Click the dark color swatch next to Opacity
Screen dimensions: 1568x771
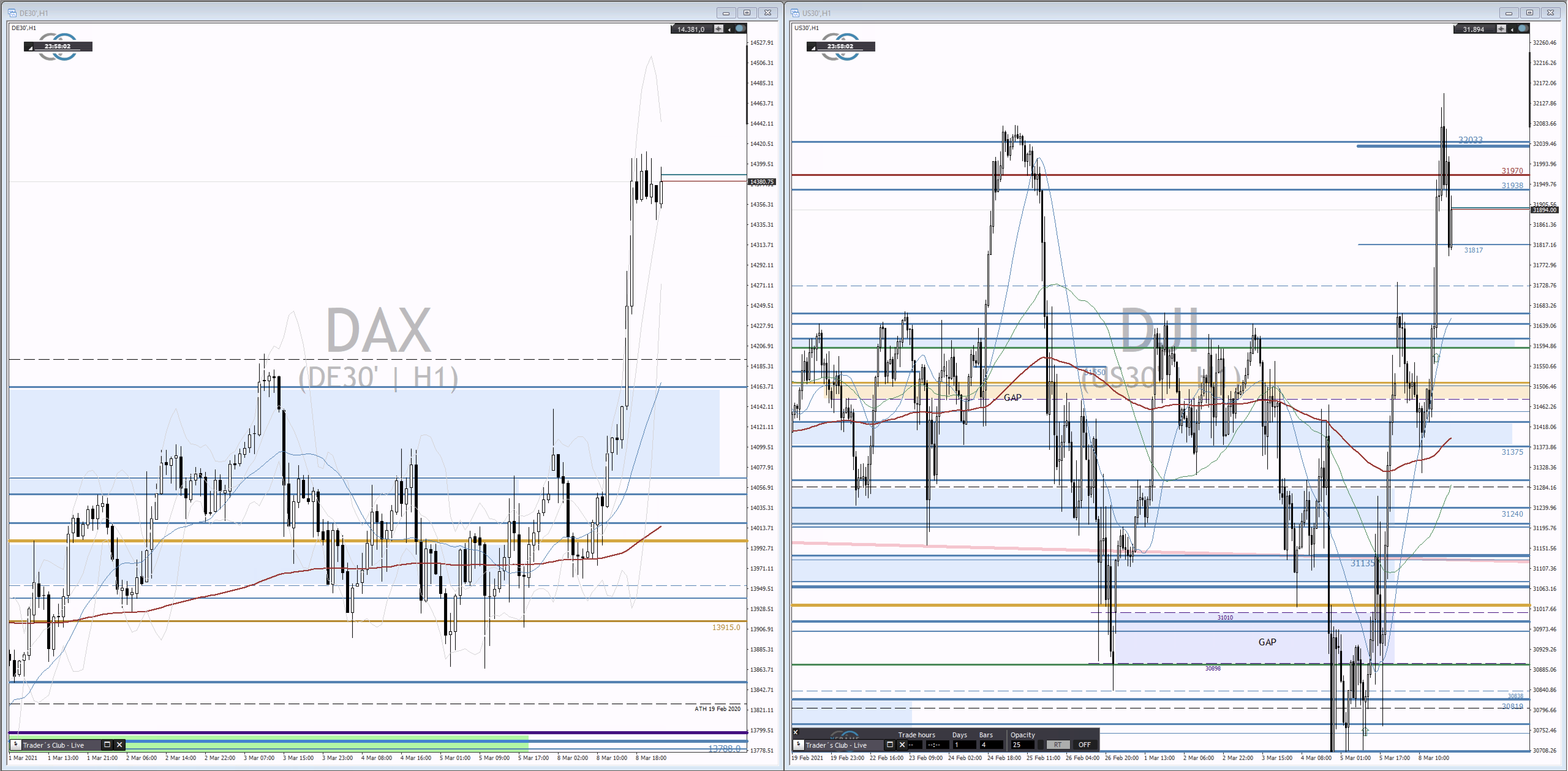1041,745
